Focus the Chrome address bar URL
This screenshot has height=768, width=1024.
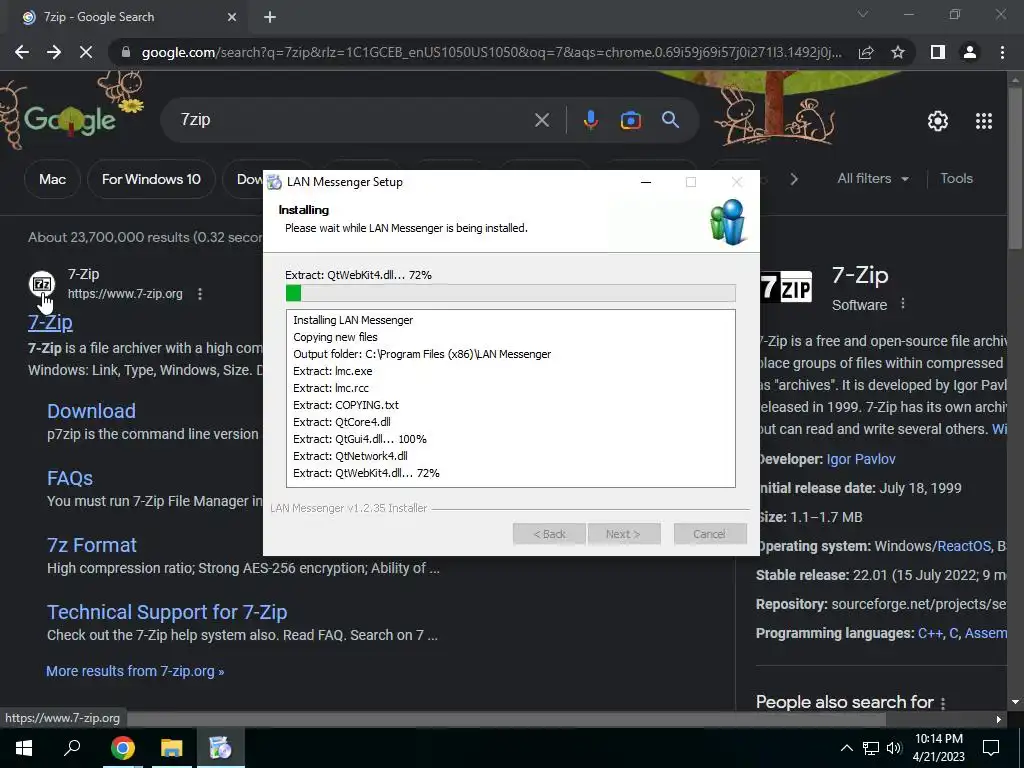coord(491,52)
